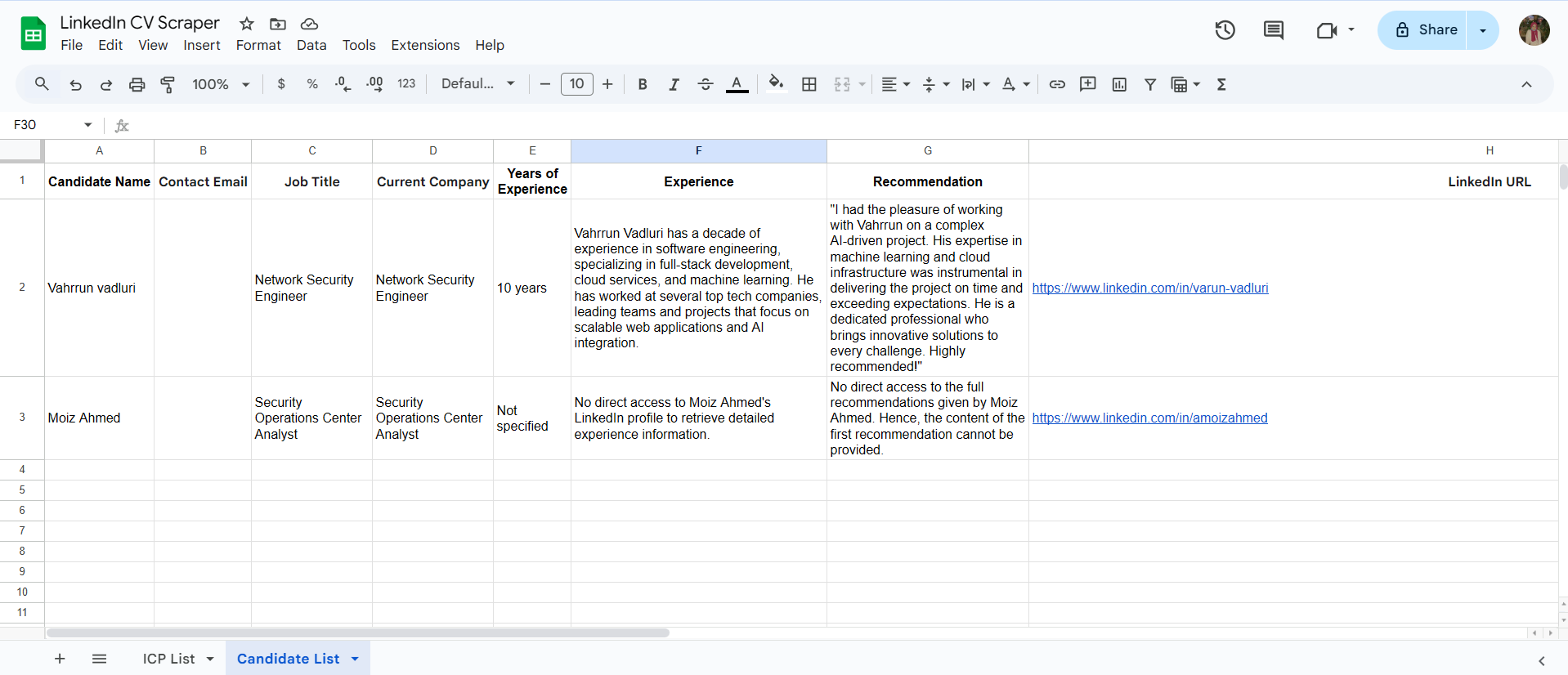Open version history clock icon
The width and height of the screenshot is (1568, 675).
coord(1225,30)
